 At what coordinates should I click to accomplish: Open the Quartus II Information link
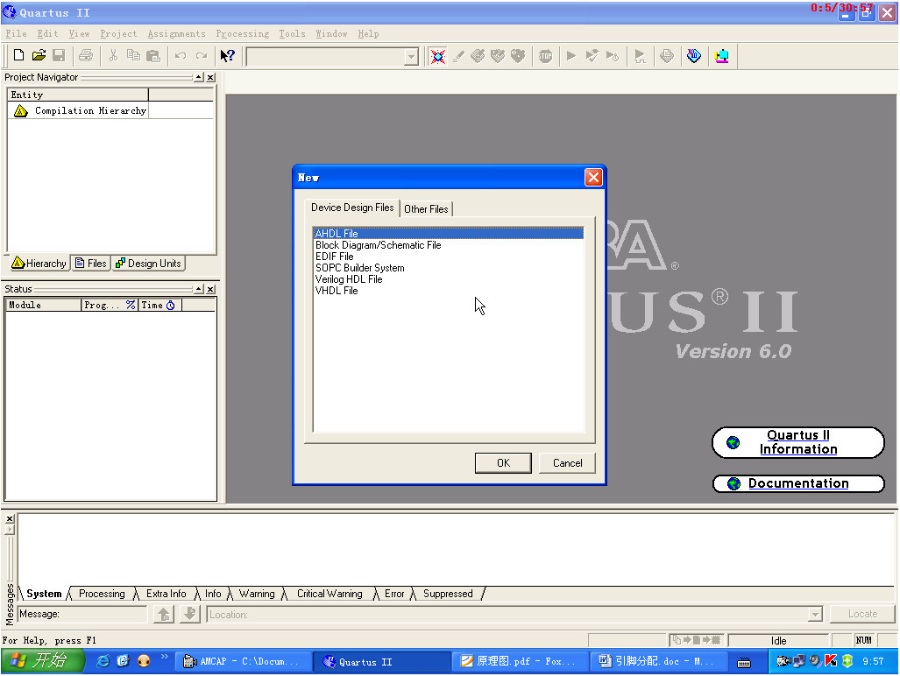(x=798, y=442)
